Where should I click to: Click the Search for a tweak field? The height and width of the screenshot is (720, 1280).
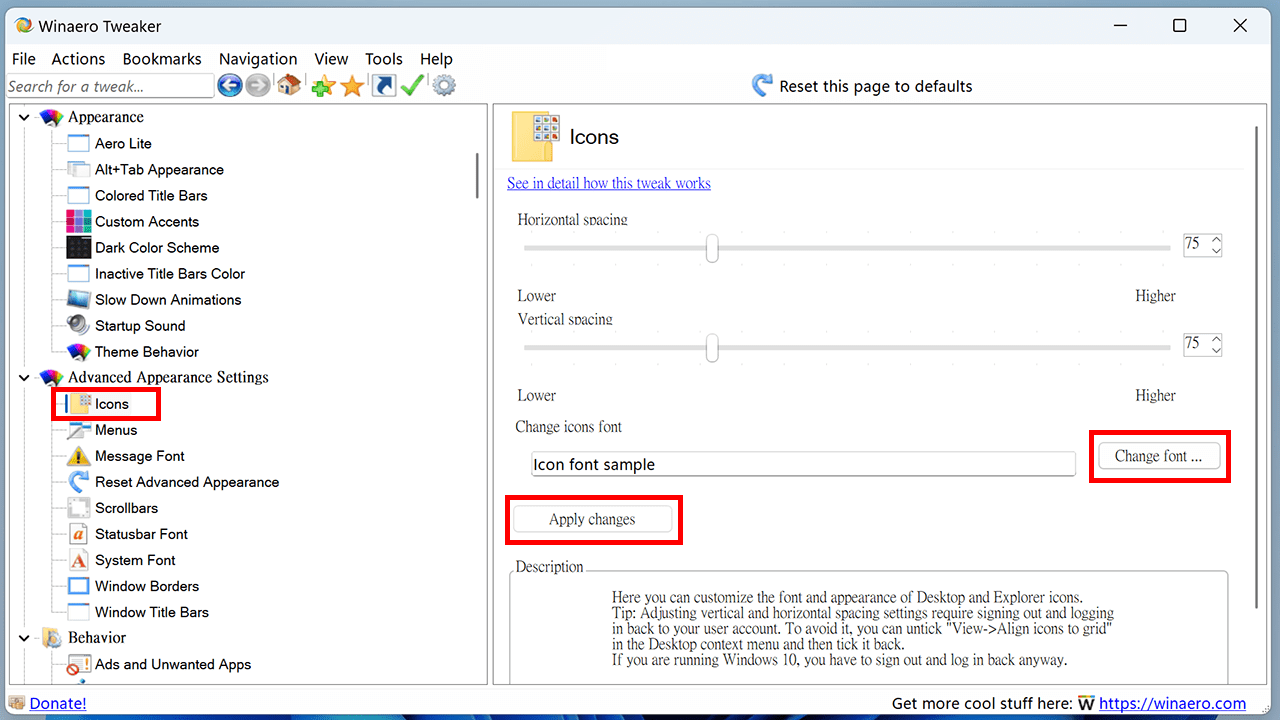pyautogui.click(x=110, y=86)
